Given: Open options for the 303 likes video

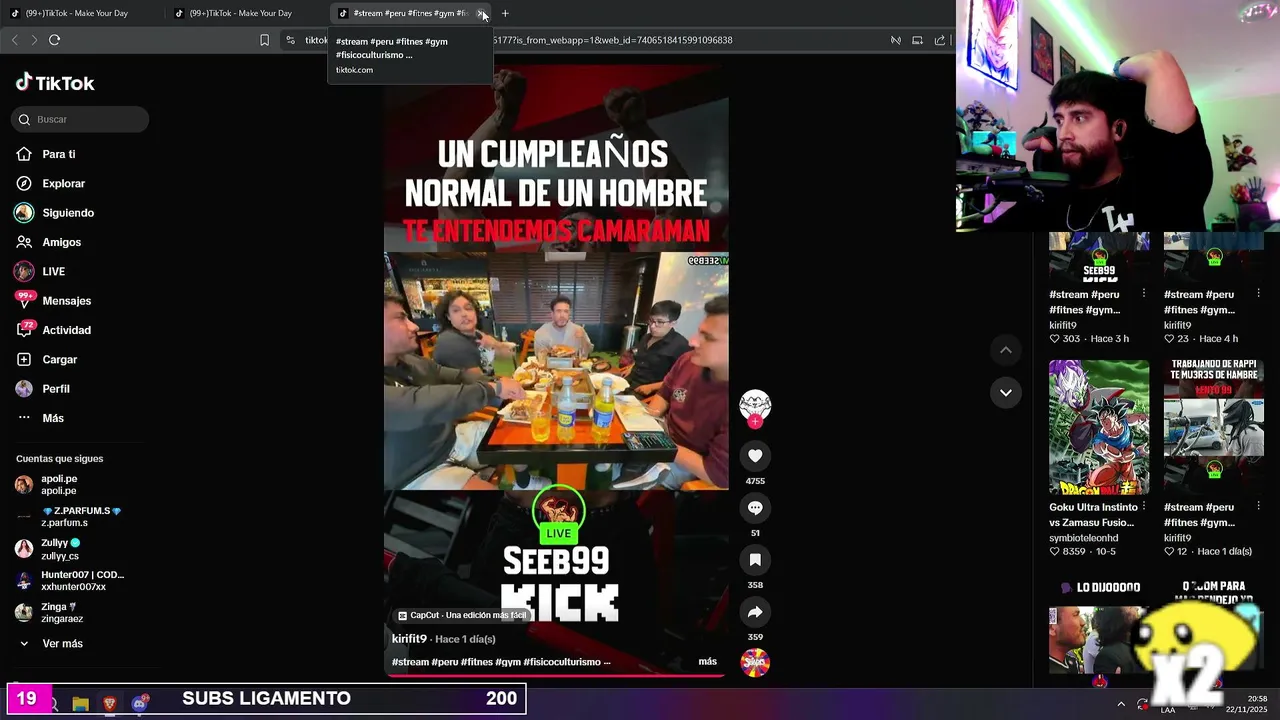Looking at the screenshot, I should [x=1143, y=293].
